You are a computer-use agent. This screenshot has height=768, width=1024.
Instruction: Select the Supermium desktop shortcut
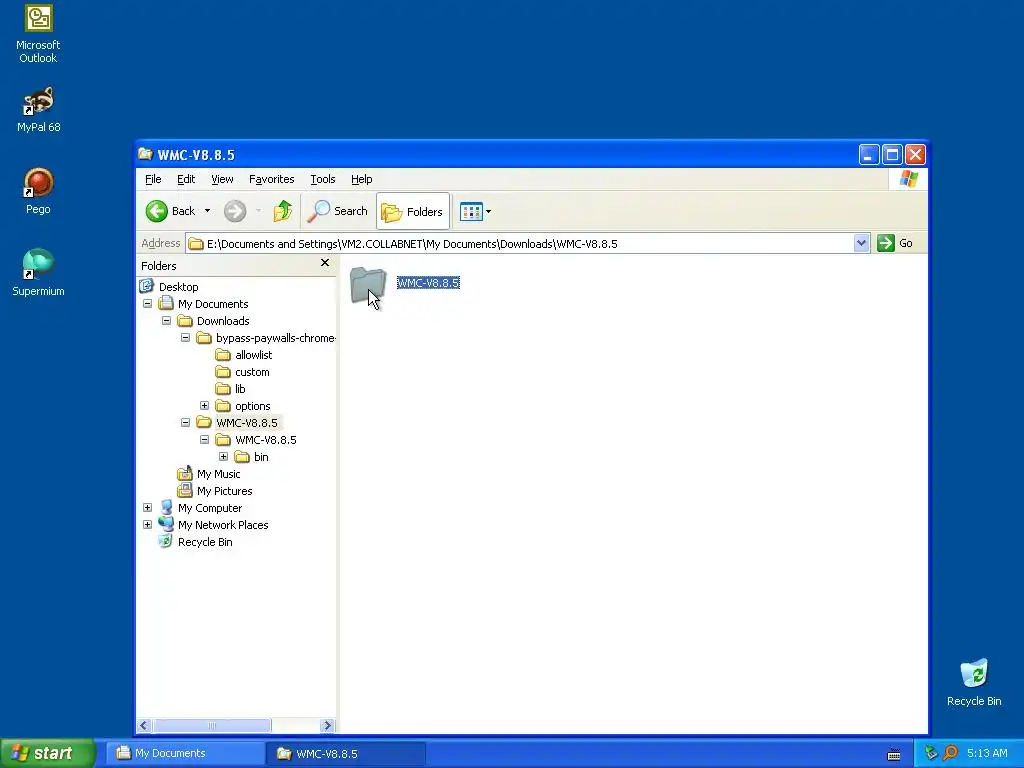pos(38,273)
